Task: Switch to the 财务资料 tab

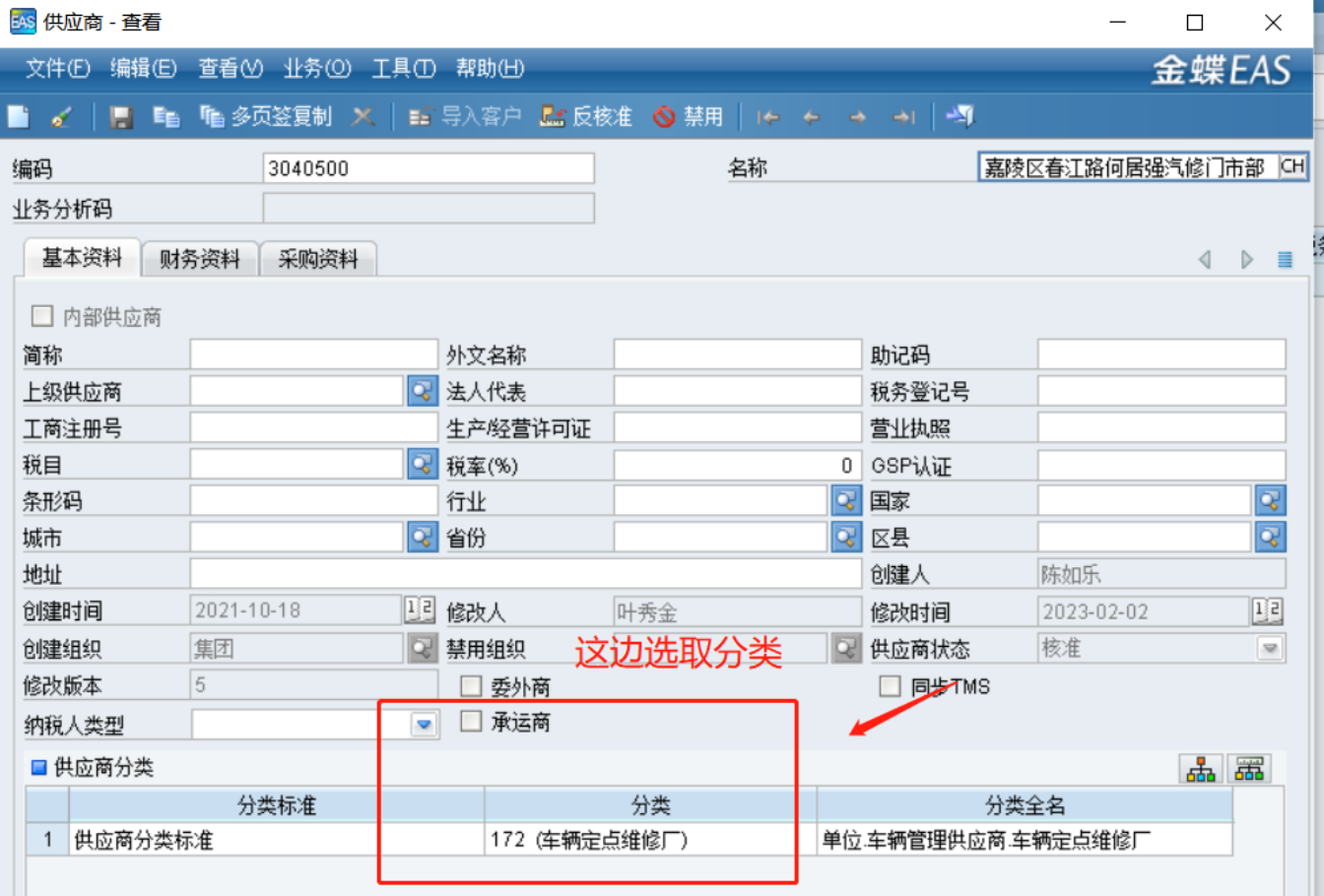Action: [x=200, y=259]
